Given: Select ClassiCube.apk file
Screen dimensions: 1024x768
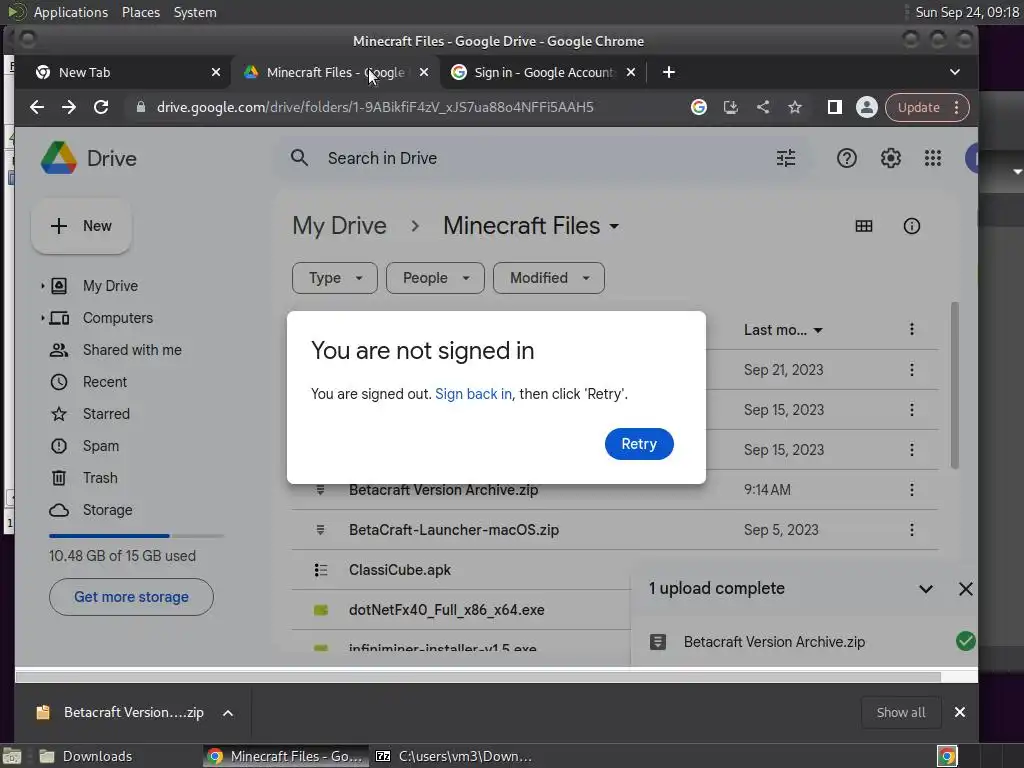Looking at the screenshot, I should (x=400, y=570).
